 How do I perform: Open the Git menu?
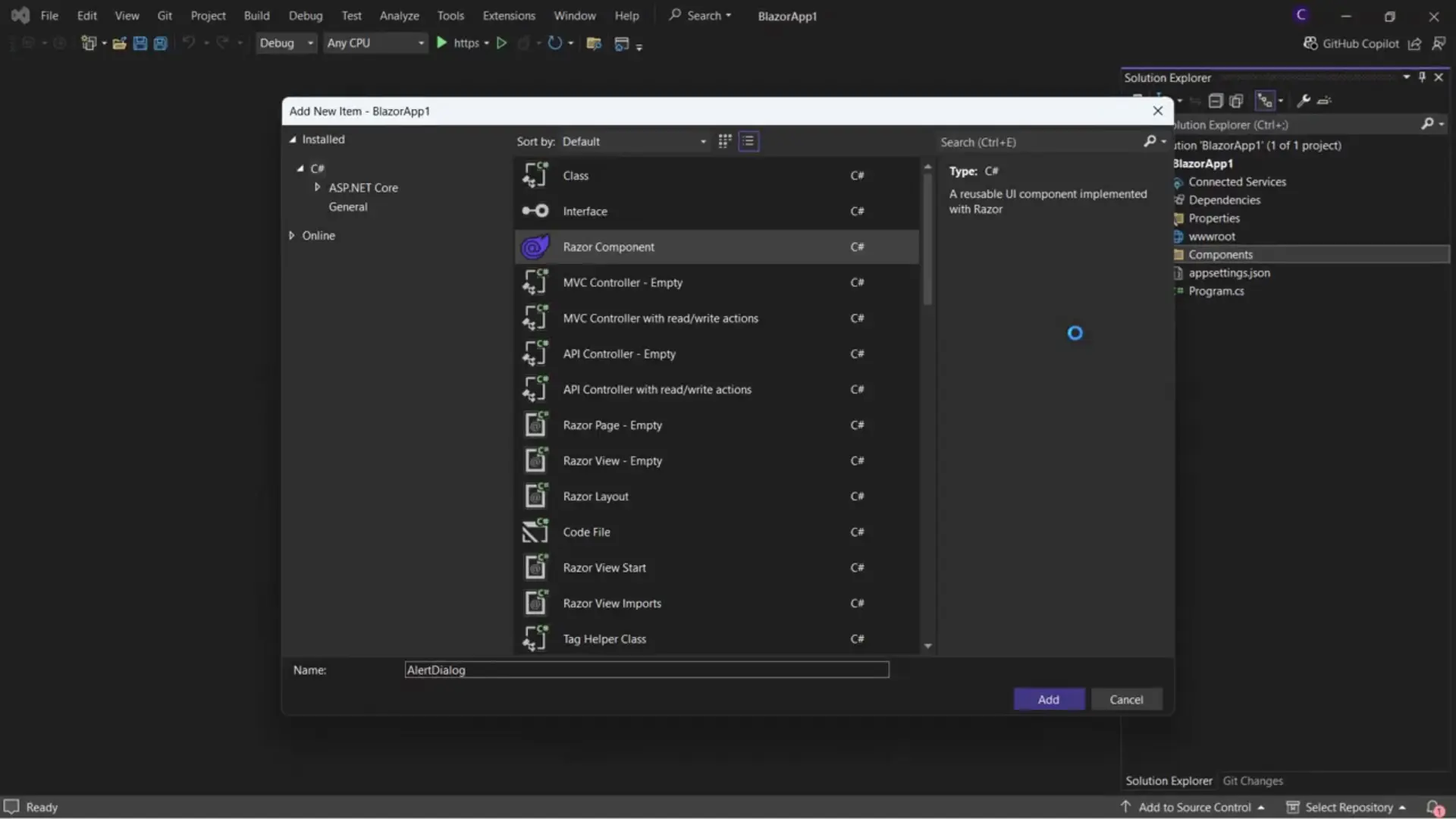click(x=164, y=15)
